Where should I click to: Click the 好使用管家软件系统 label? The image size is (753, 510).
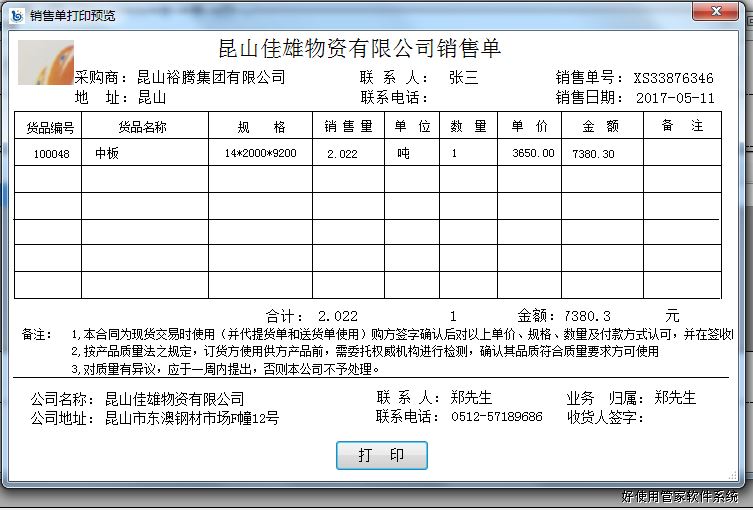[680, 496]
